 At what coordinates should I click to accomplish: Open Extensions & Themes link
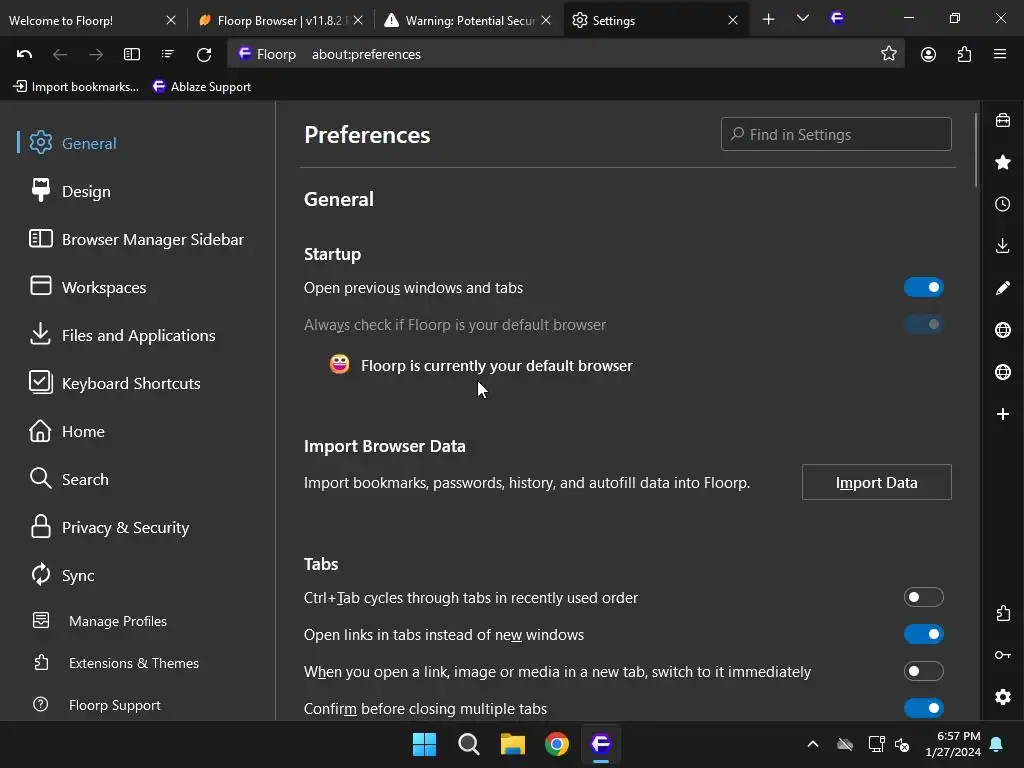click(134, 663)
